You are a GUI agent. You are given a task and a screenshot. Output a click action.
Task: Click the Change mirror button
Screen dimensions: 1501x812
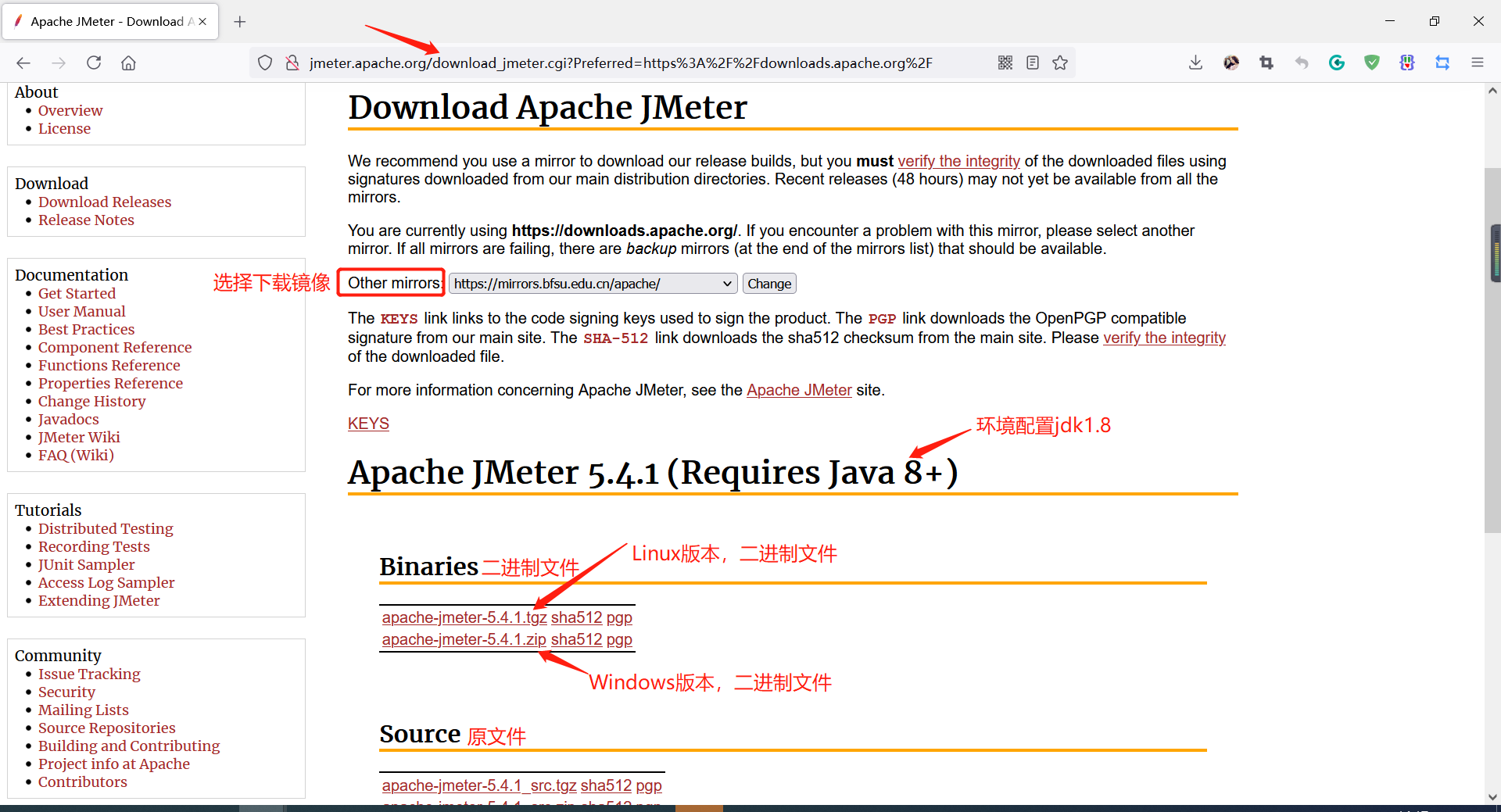(x=769, y=284)
